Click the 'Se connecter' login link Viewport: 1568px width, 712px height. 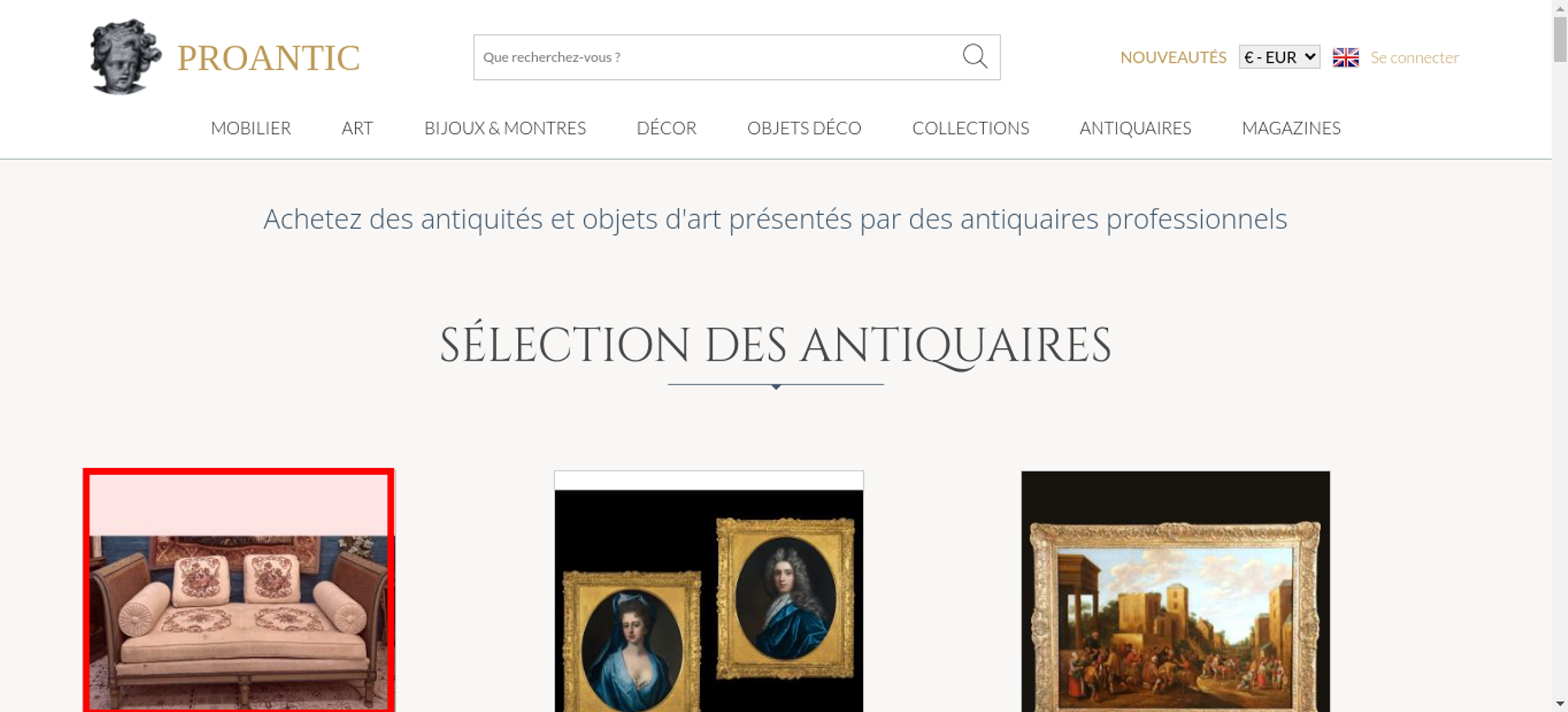point(1414,57)
